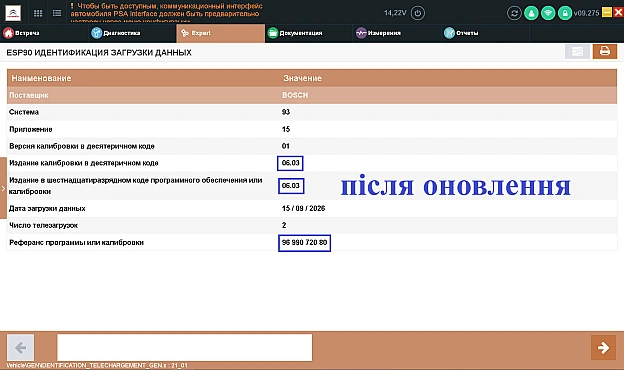624x370 pixels.
Task: Click the grey table view button
Action: point(577,51)
